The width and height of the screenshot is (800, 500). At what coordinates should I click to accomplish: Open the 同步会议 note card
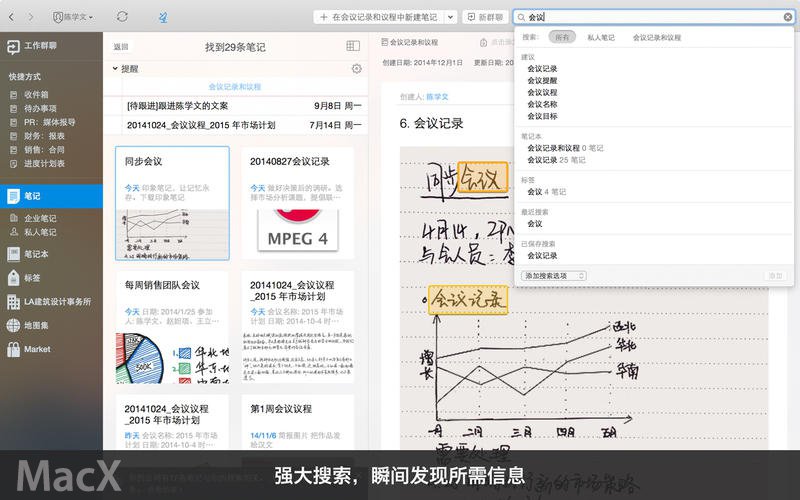coord(164,203)
